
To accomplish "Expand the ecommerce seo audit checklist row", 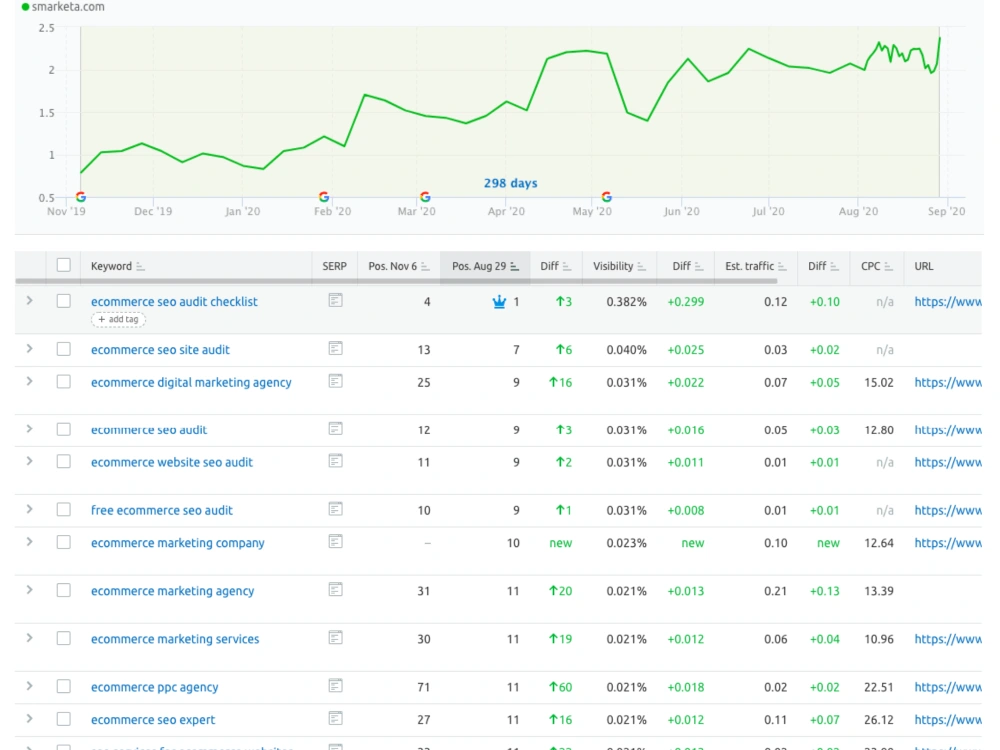I will click(x=29, y=300).
